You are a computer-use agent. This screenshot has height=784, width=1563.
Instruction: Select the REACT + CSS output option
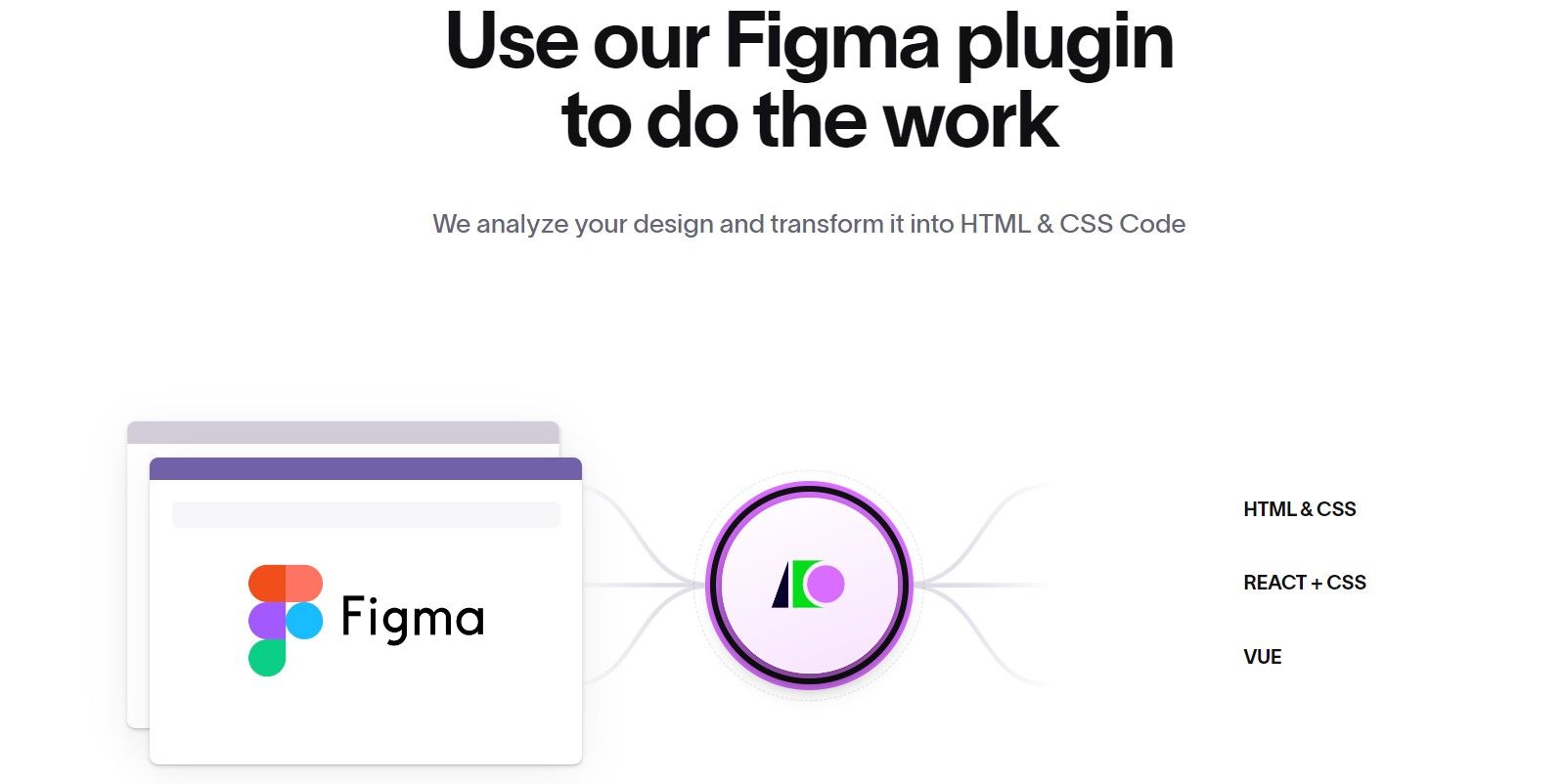[x=1305, y=583]
